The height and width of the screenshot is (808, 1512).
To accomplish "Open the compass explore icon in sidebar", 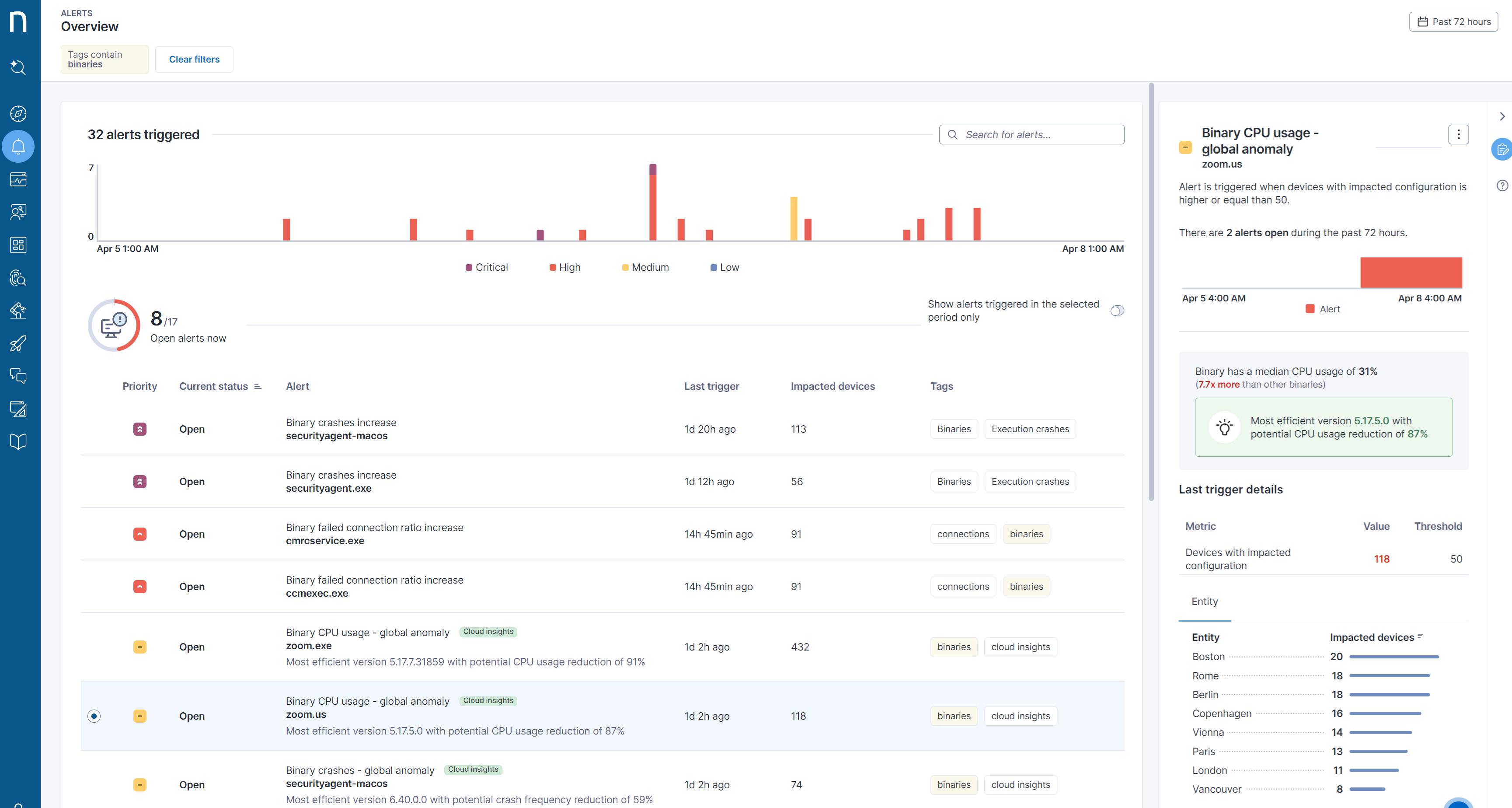I will (x=18, y=113).
